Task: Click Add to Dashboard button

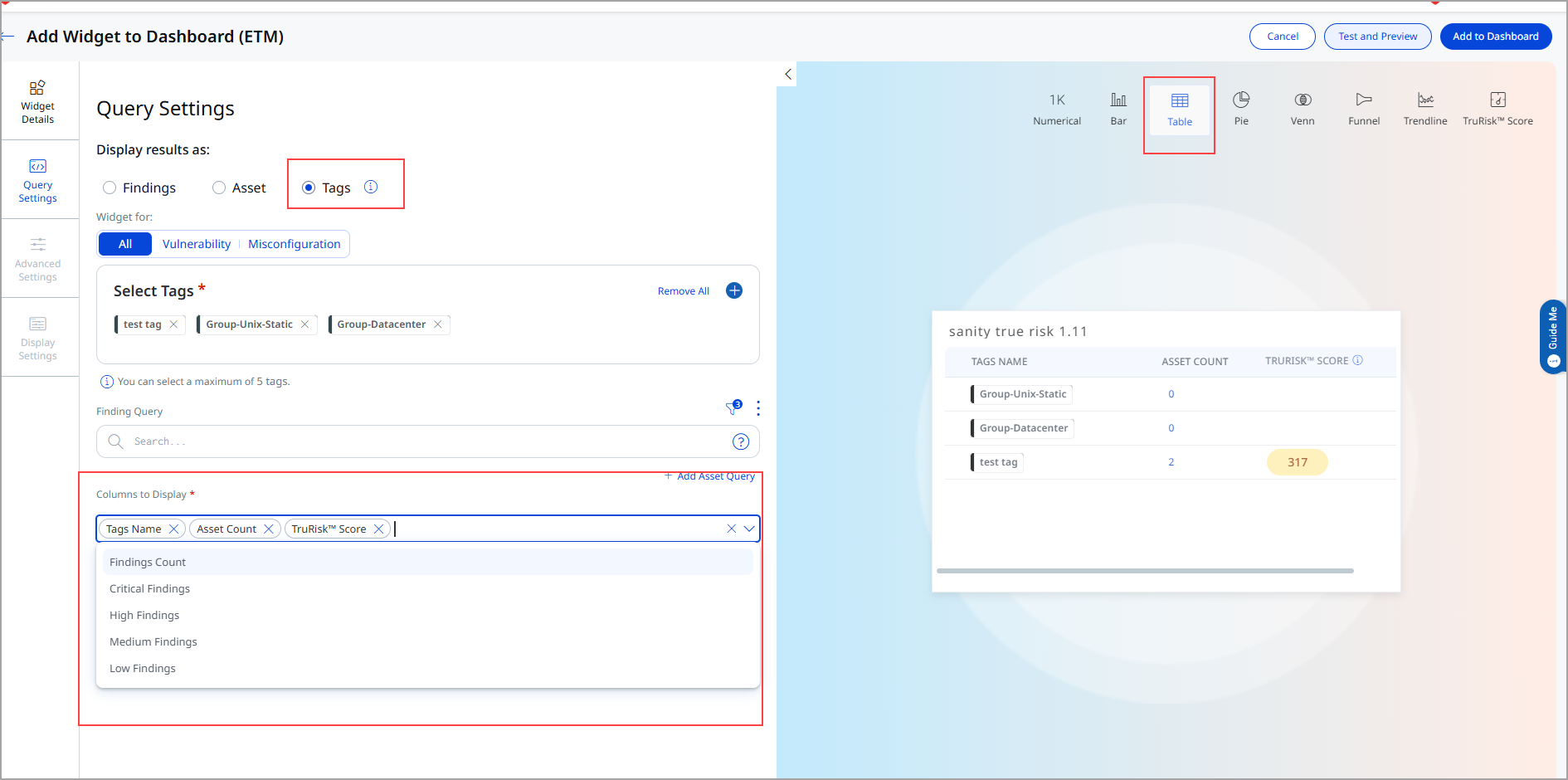Action: pos(1496,37)
